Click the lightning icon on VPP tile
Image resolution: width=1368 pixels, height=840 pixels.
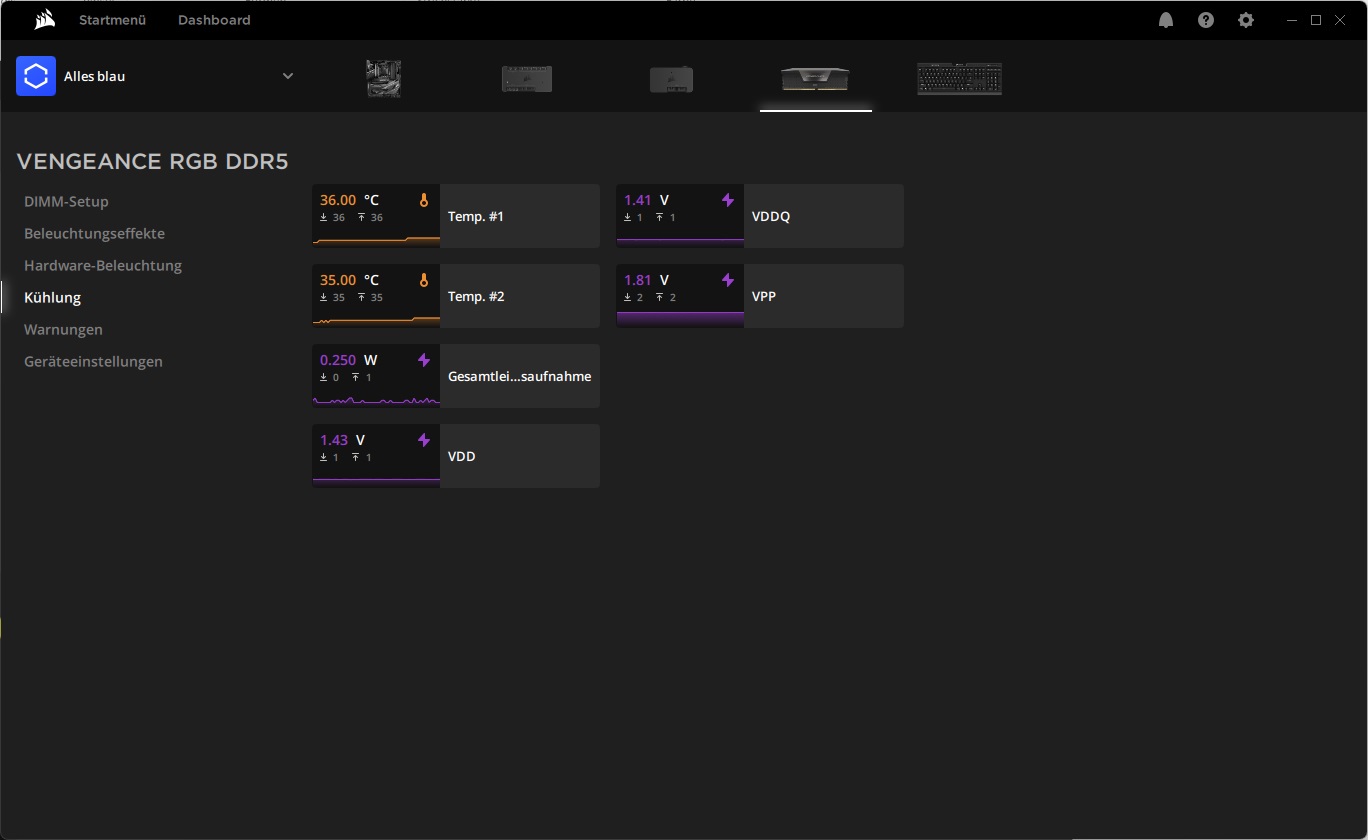728,280
